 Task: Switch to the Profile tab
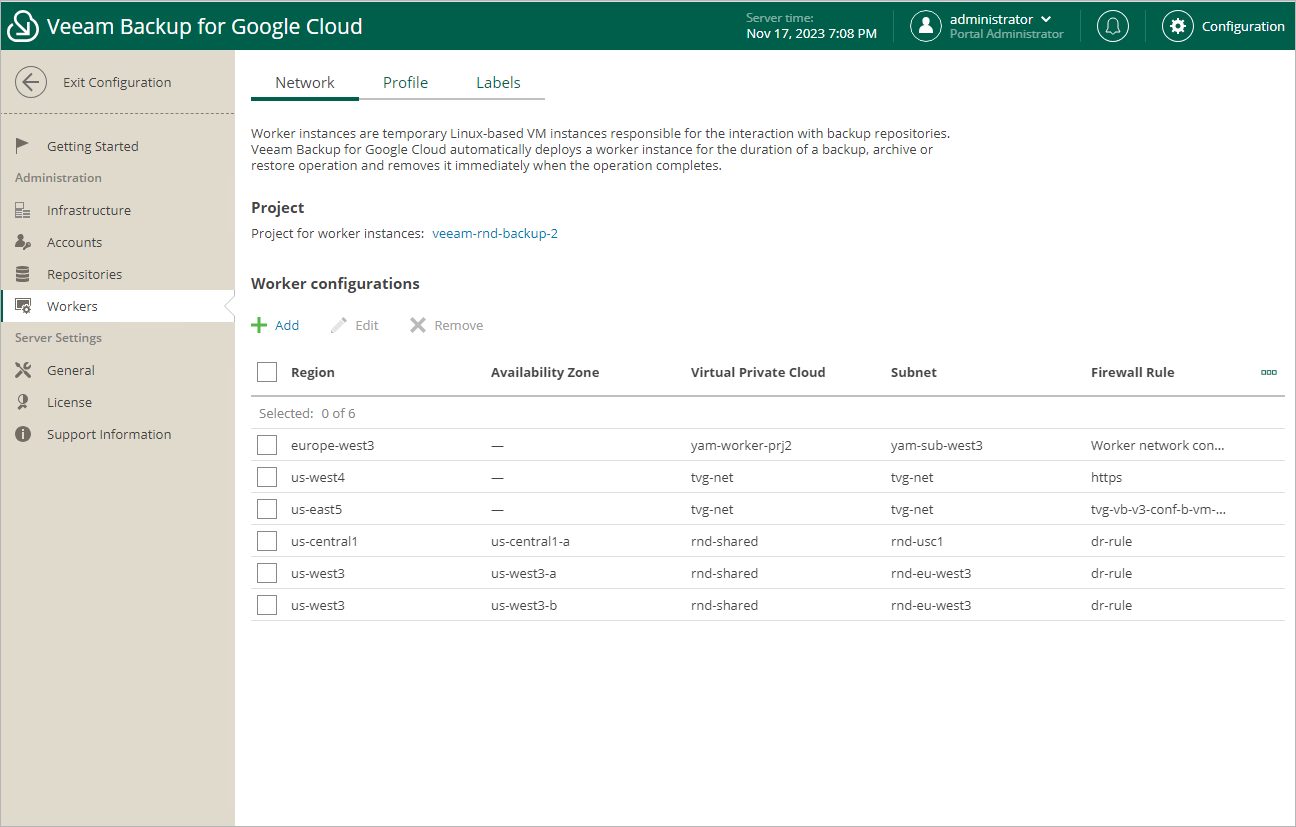[405, 83]
